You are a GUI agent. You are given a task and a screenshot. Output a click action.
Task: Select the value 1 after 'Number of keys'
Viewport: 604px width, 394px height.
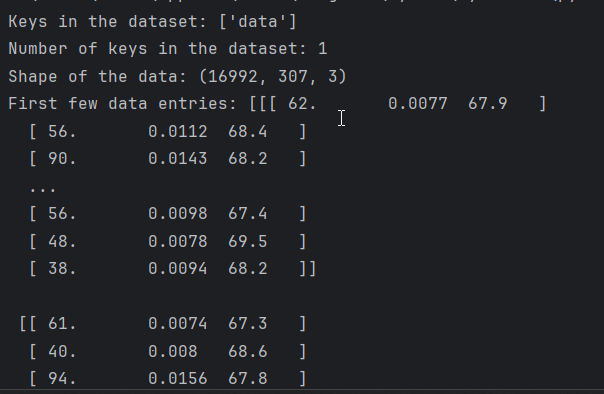click(x=323, y=49)
